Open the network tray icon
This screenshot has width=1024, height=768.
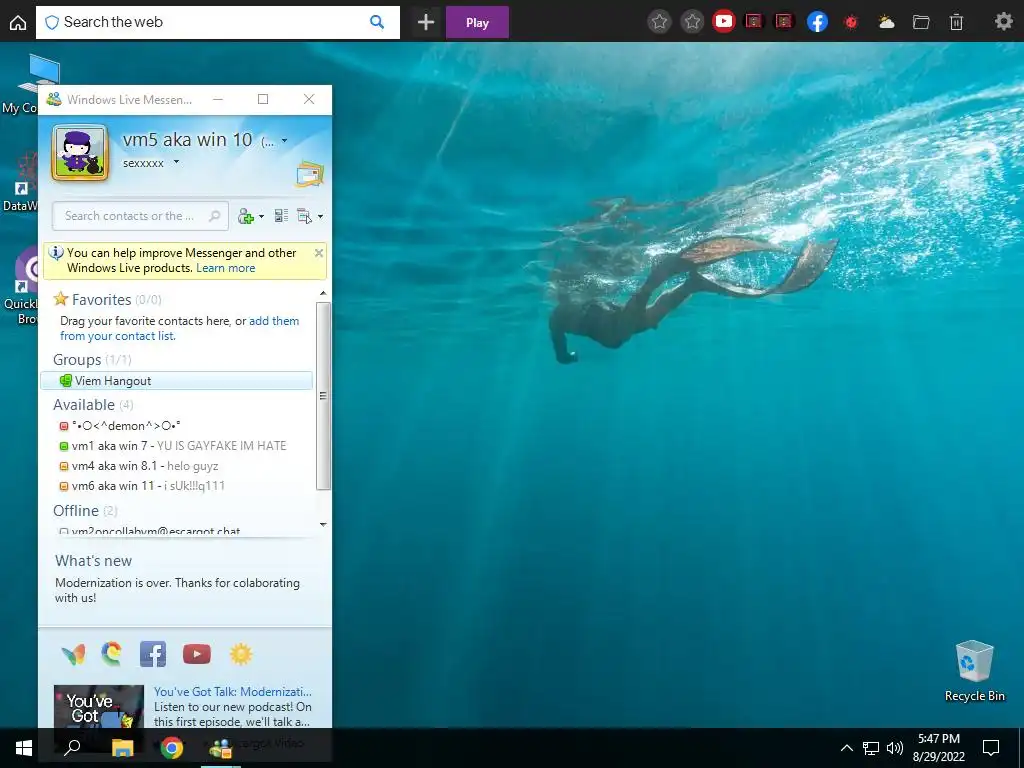click(x=871, y=748)
